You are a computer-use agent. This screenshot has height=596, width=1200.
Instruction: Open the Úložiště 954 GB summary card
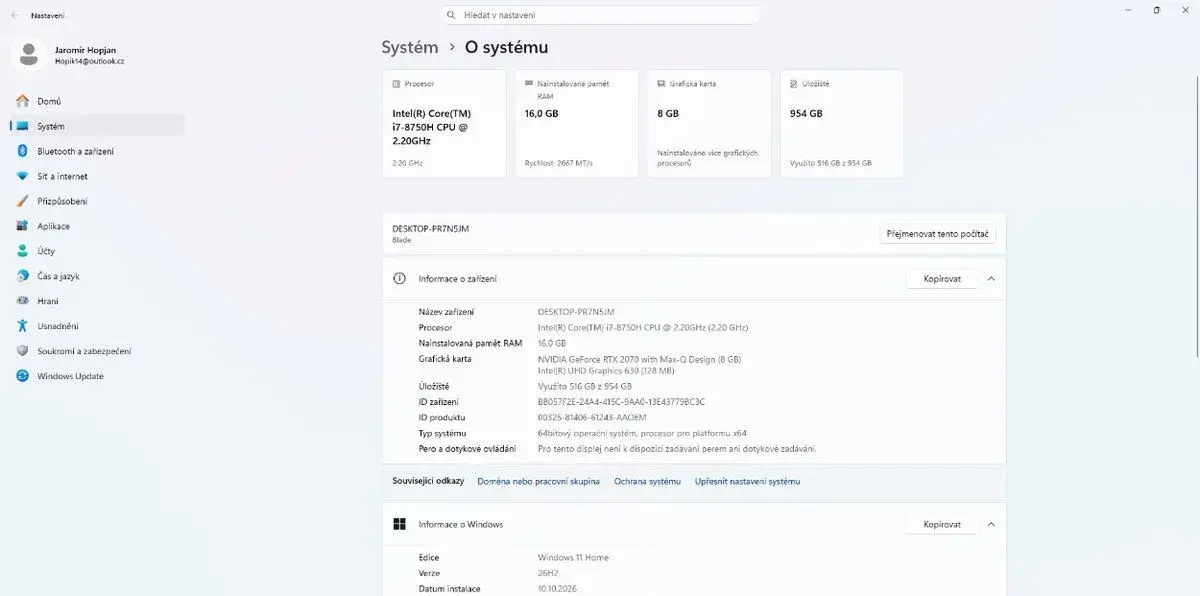point(841,124)
